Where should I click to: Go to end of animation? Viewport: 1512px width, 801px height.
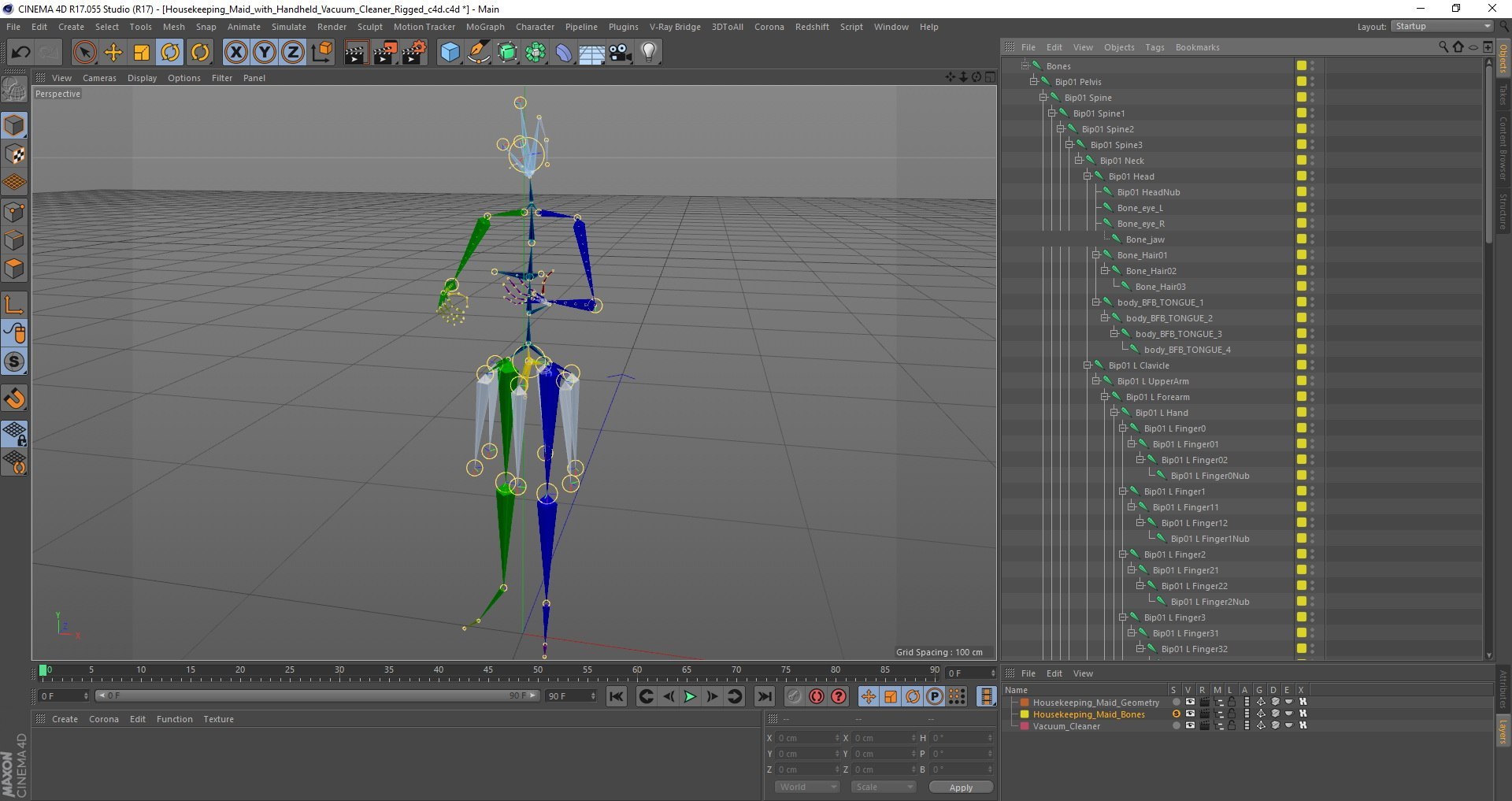764,696
